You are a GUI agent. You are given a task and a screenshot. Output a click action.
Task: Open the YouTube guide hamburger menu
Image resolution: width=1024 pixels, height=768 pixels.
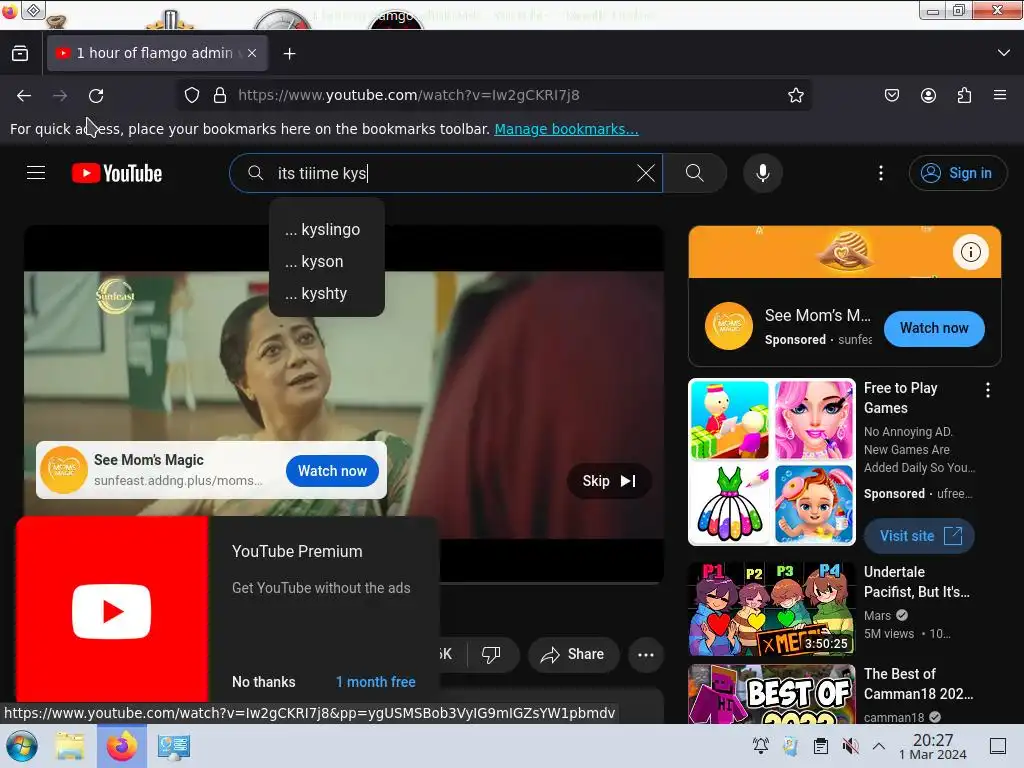click(x=36, y=173)
